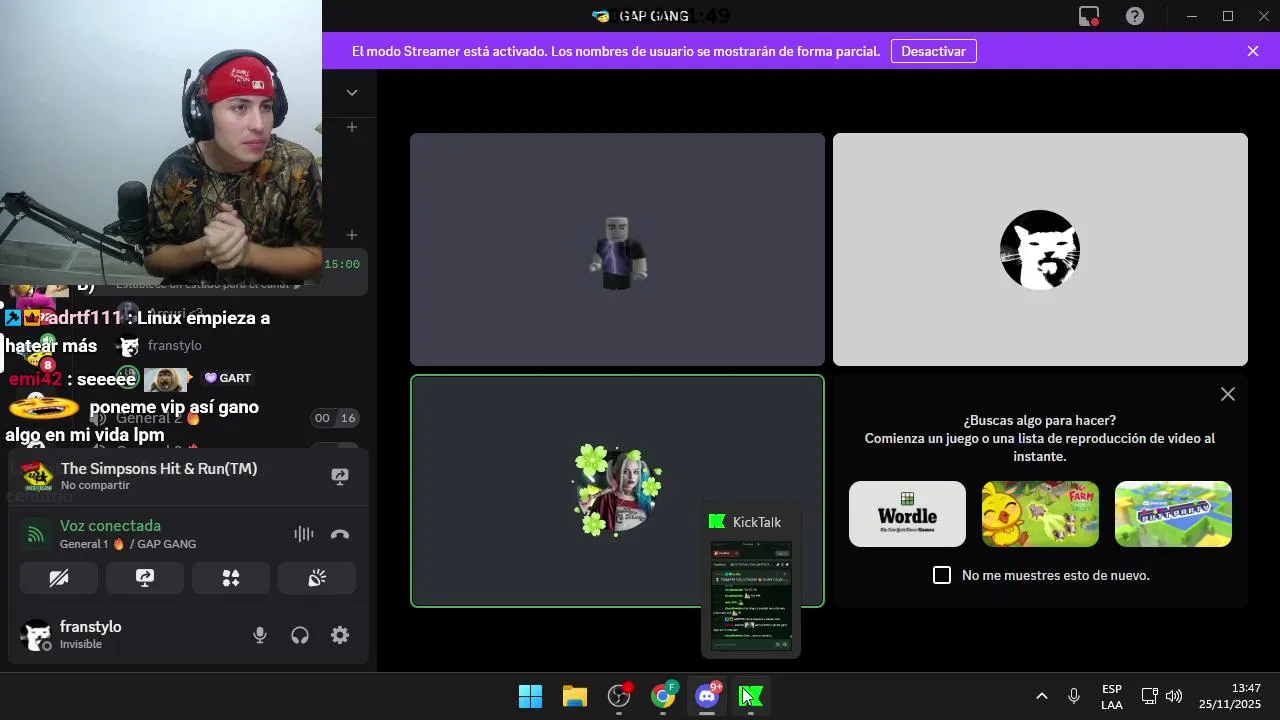
Task: Open network status tray icon
Action: (x=1149, y=696)
